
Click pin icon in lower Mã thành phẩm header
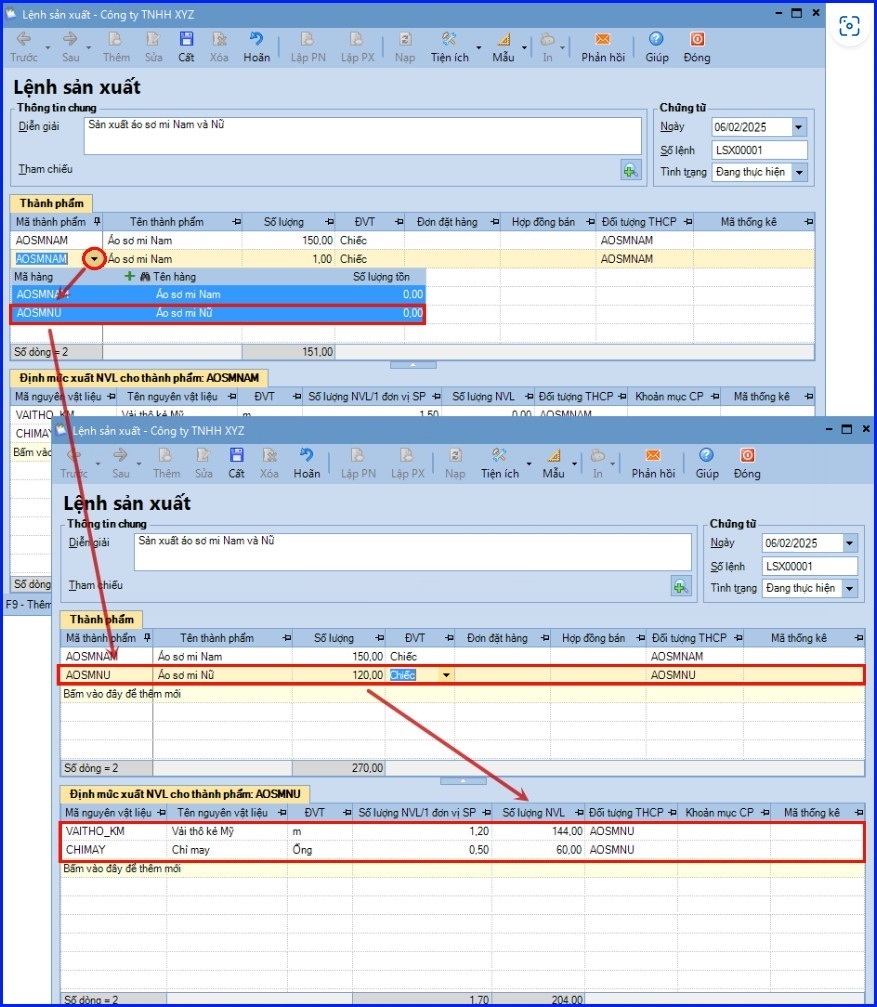click(147, 638)
